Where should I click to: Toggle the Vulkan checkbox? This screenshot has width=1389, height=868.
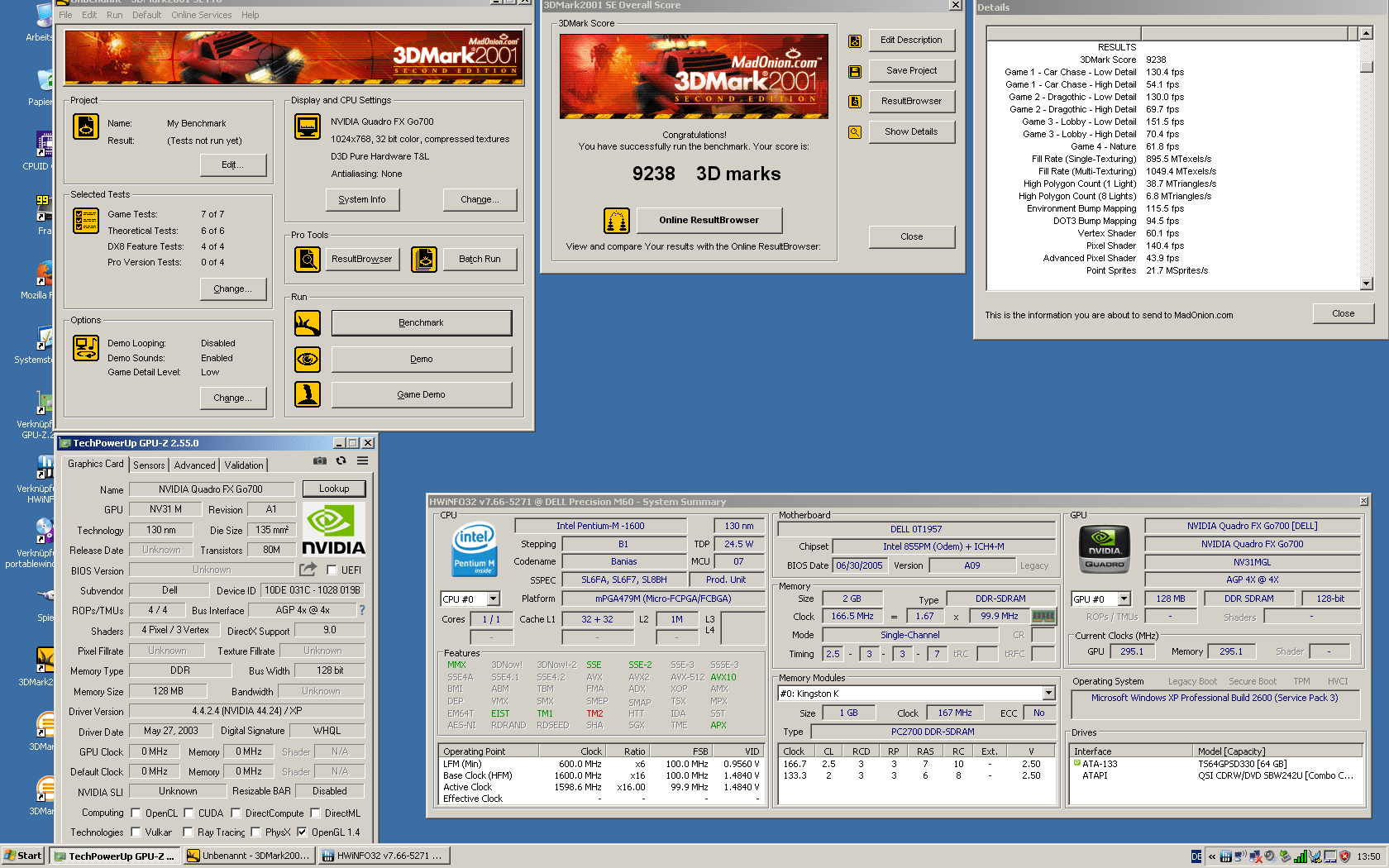pos(136,832)
